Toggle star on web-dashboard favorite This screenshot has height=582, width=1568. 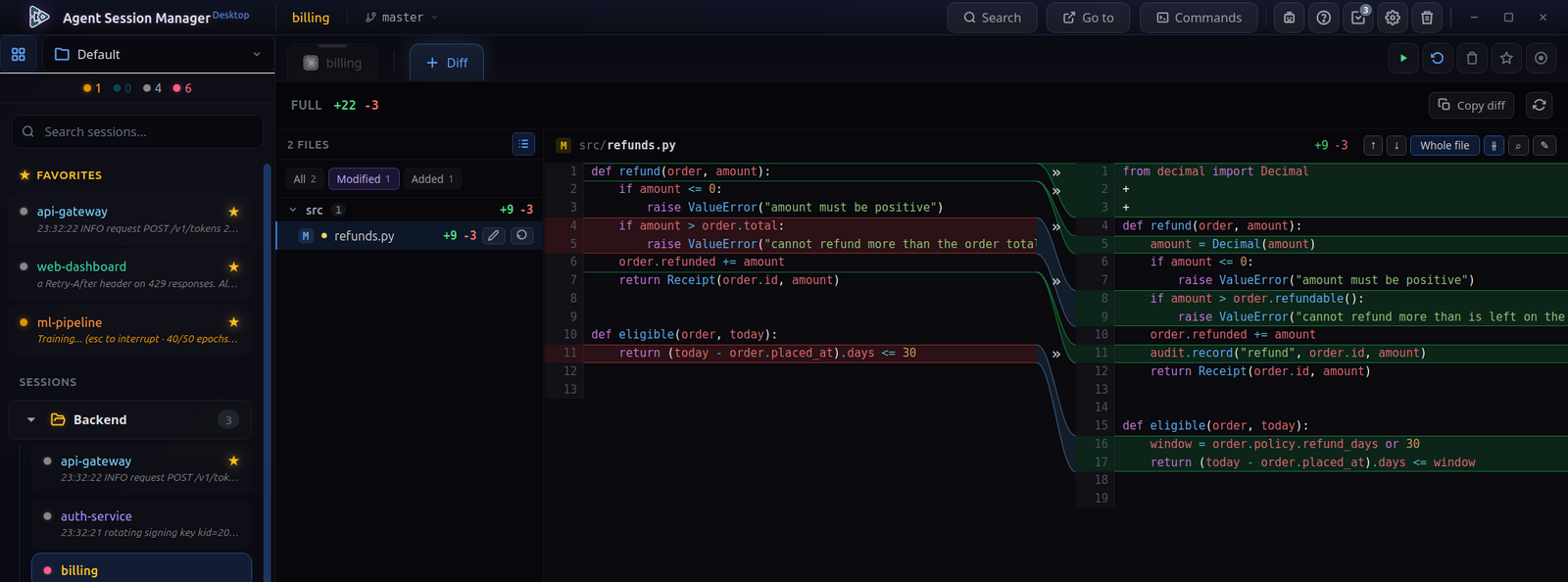[x=233, y=267]
